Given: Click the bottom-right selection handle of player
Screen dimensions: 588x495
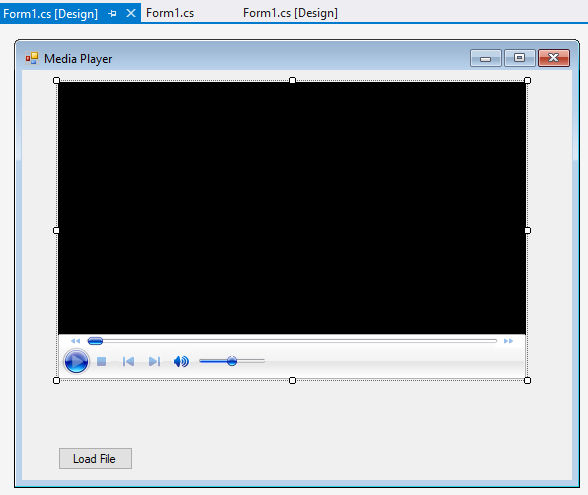Looking at the screenshot, I should 527,380.
